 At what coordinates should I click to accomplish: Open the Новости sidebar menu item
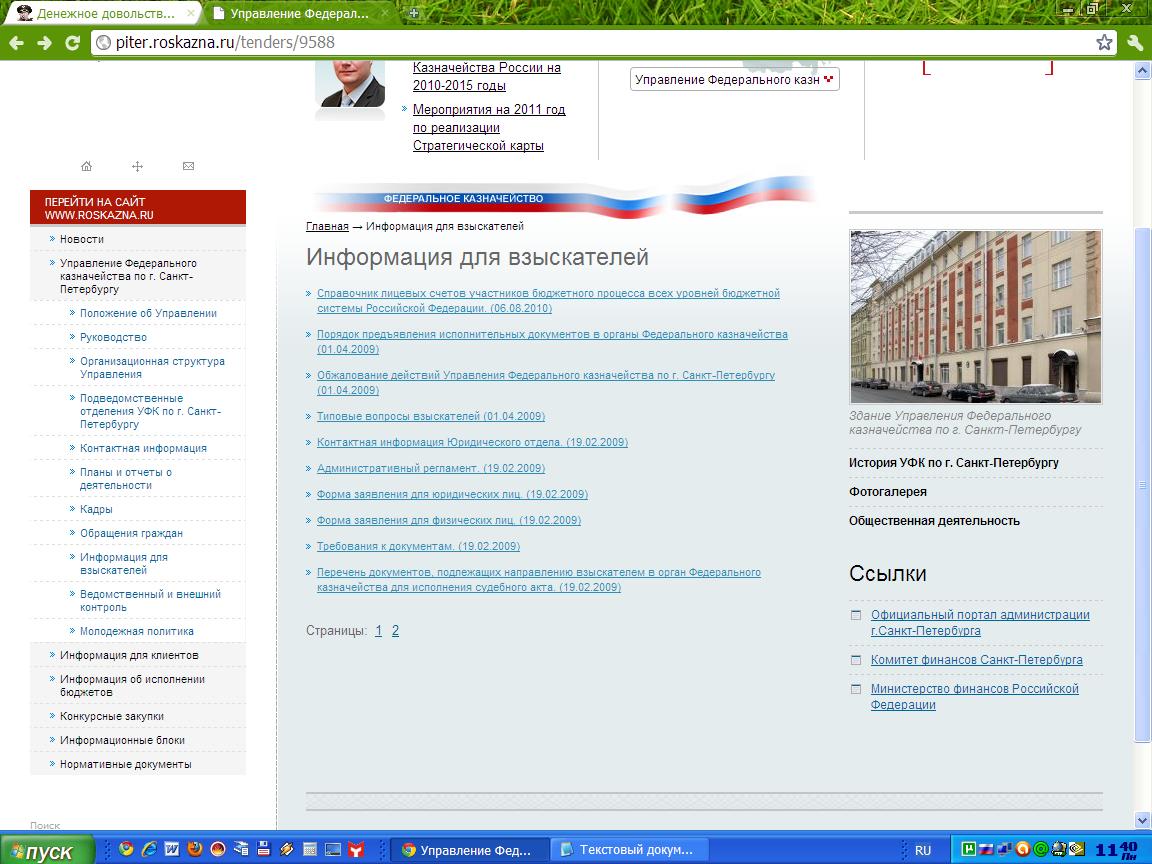82,239
